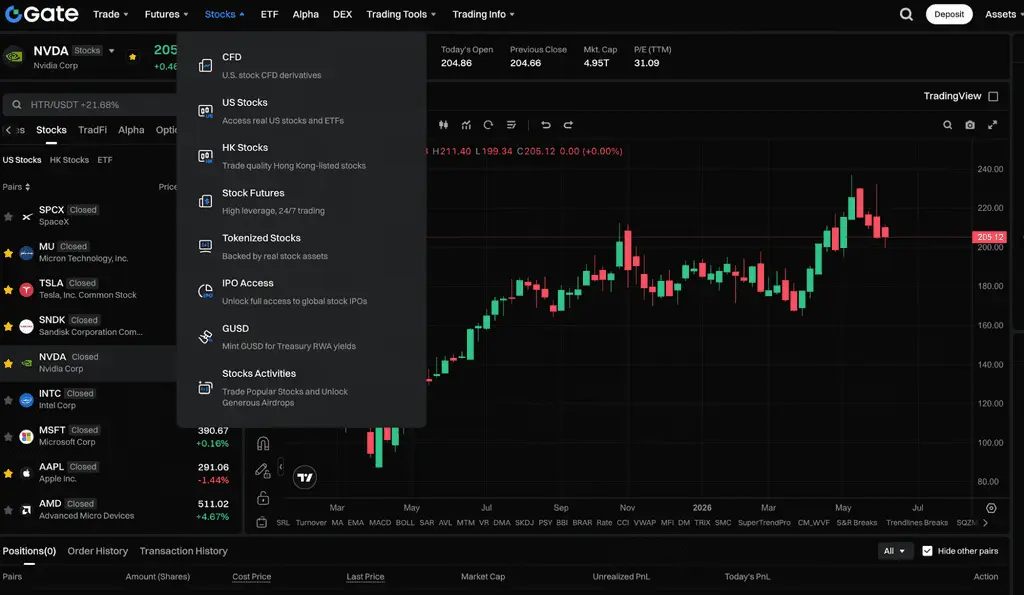Viewport: 1024px width, 595px height.
Task: Enable the TradingView checkbox
Action: coord(993,96)
